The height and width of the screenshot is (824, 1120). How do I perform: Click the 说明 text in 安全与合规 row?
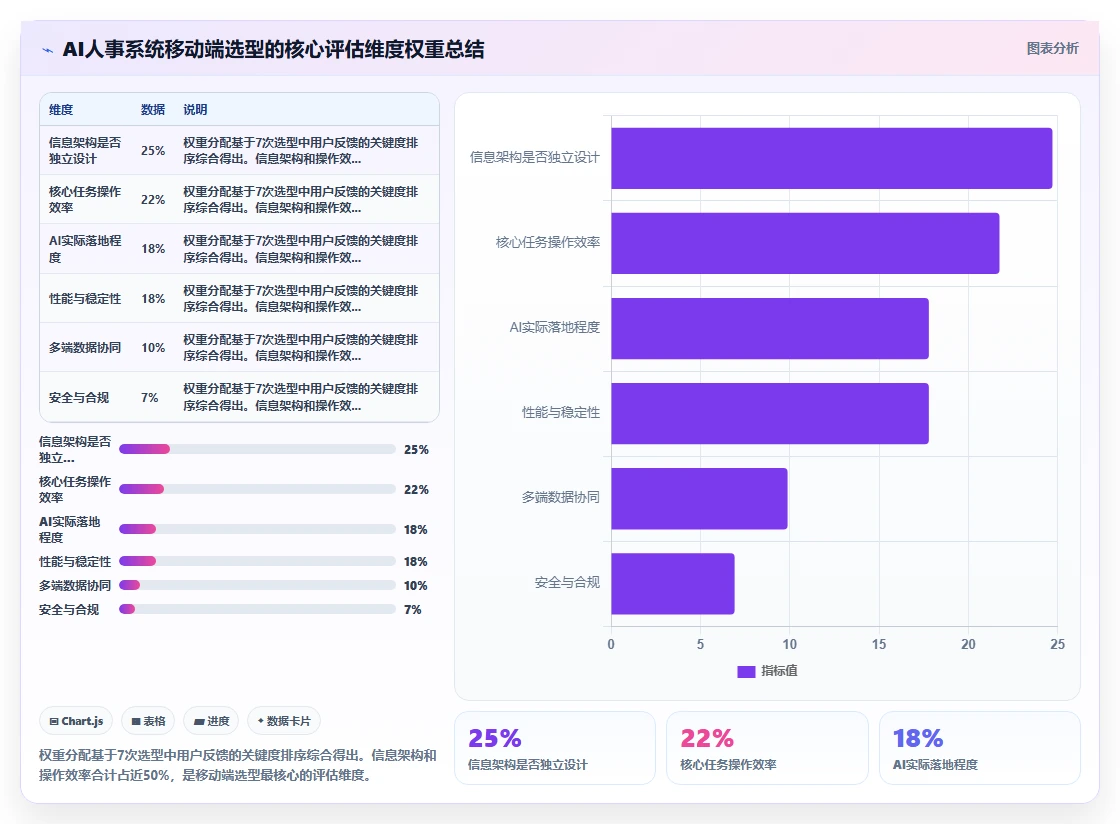click(x=301, y=397)
